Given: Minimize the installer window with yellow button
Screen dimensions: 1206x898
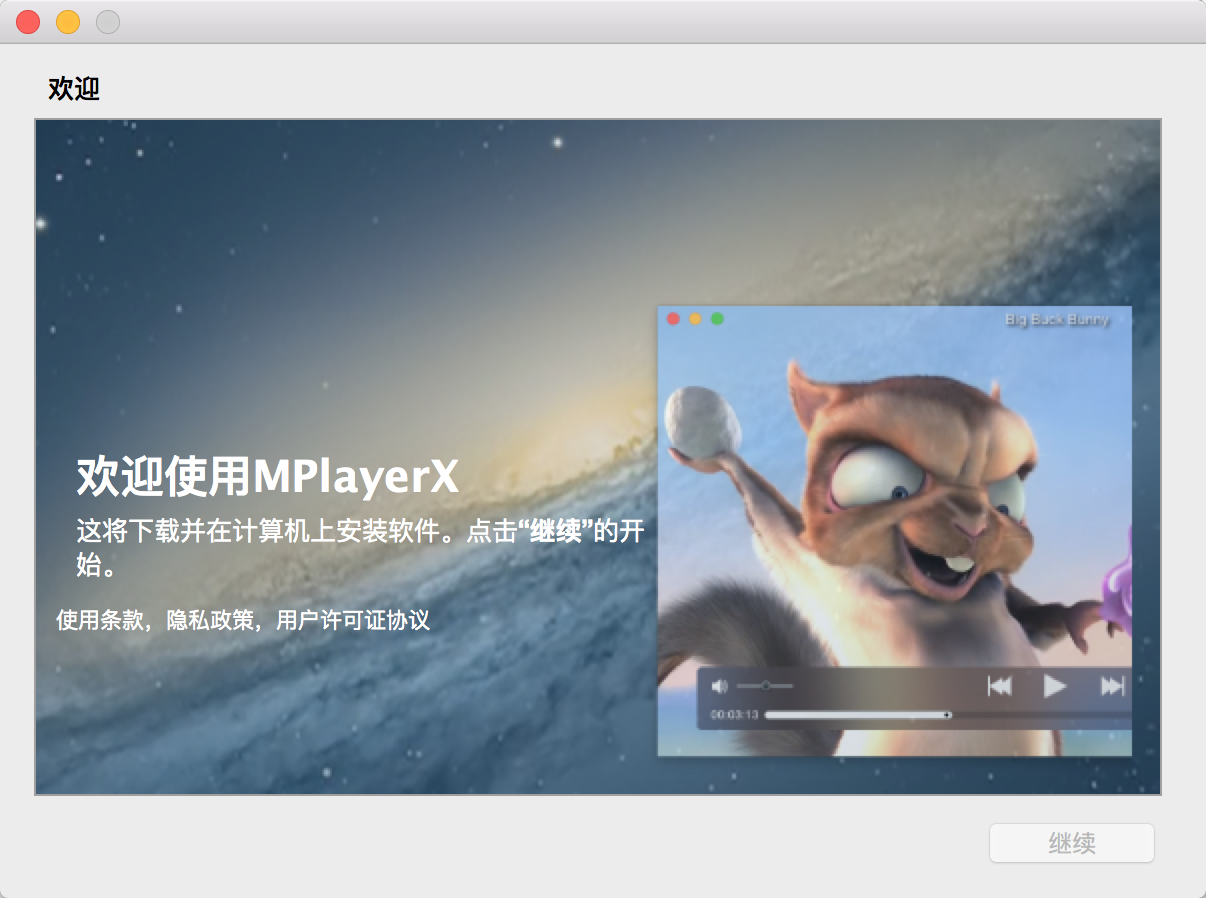Looking at the screenshot, I should tap(68, 21).
